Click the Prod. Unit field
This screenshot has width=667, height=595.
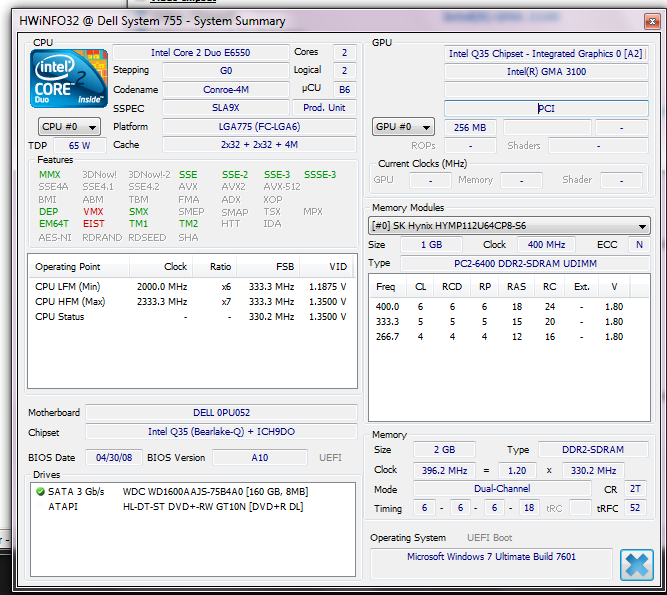324,108
